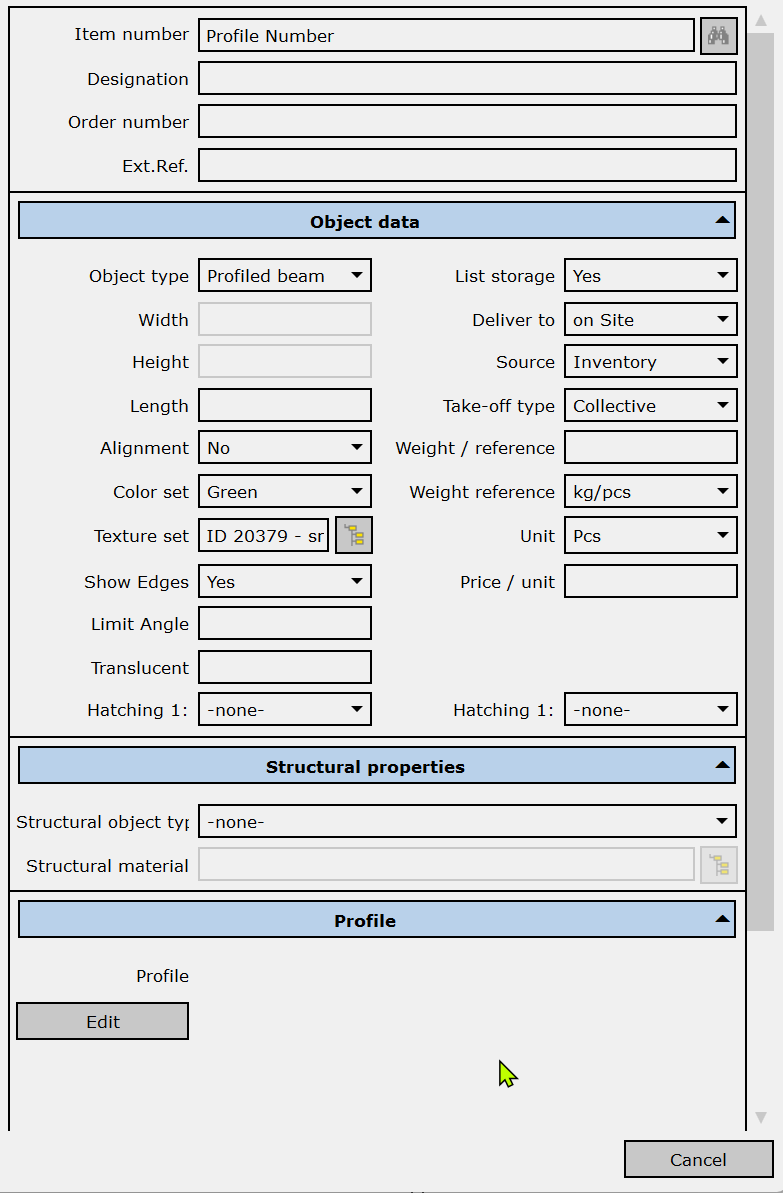This screenshot has width=783, height=1193.
Task: Toggle the Show Edges dropdown
Action: [x=285, y=582]
